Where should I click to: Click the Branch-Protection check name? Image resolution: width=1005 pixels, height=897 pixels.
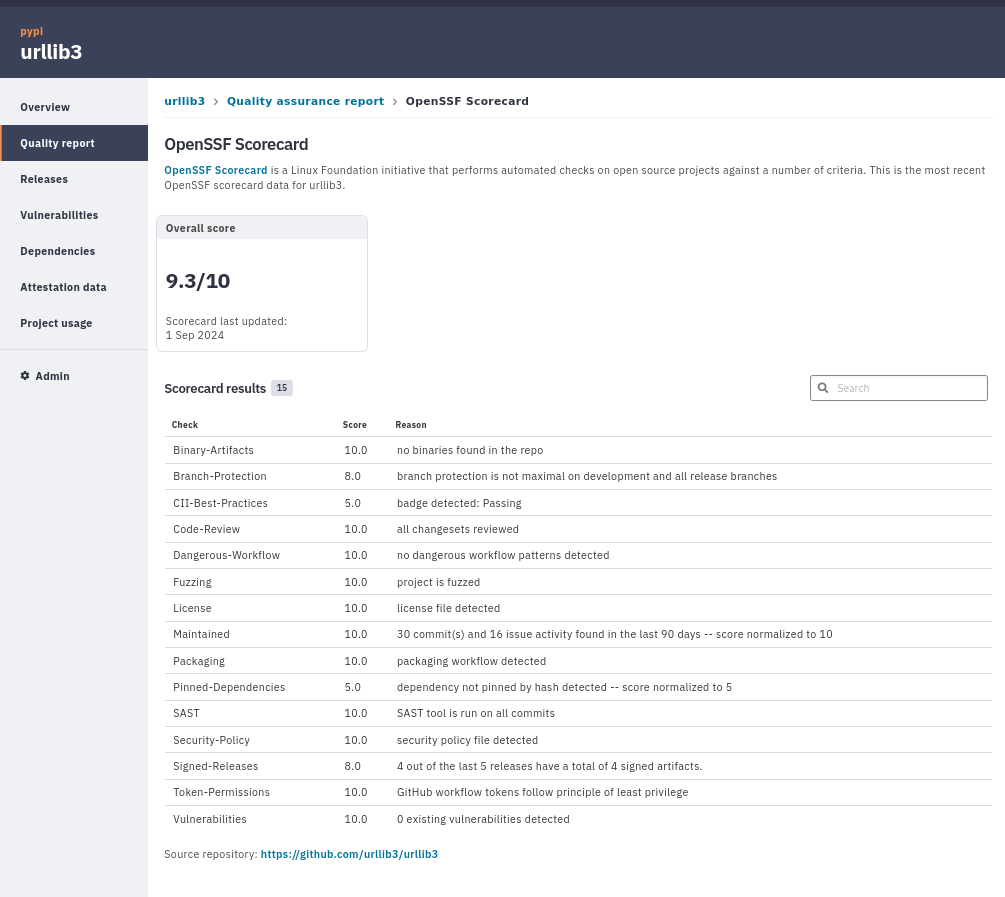220,476
